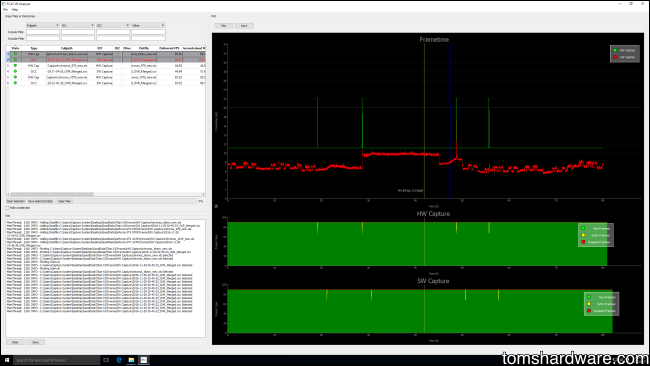Open Task View from the taskbar
Viewport: 650px width, 366px height.
coord(106,360)
